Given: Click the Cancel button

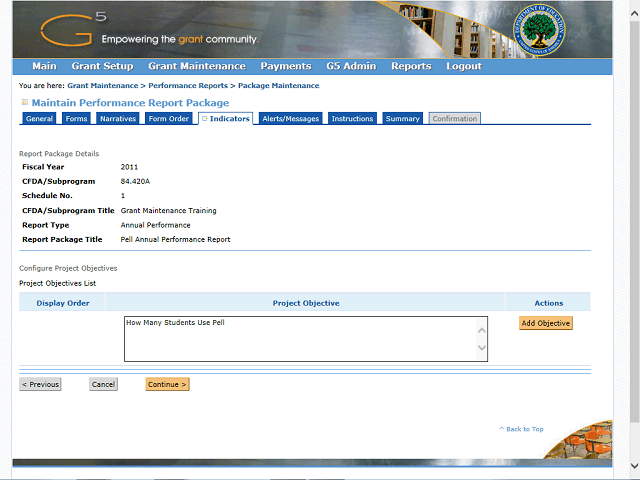Looking at the screenshot, I should click(x=103, y=384).
